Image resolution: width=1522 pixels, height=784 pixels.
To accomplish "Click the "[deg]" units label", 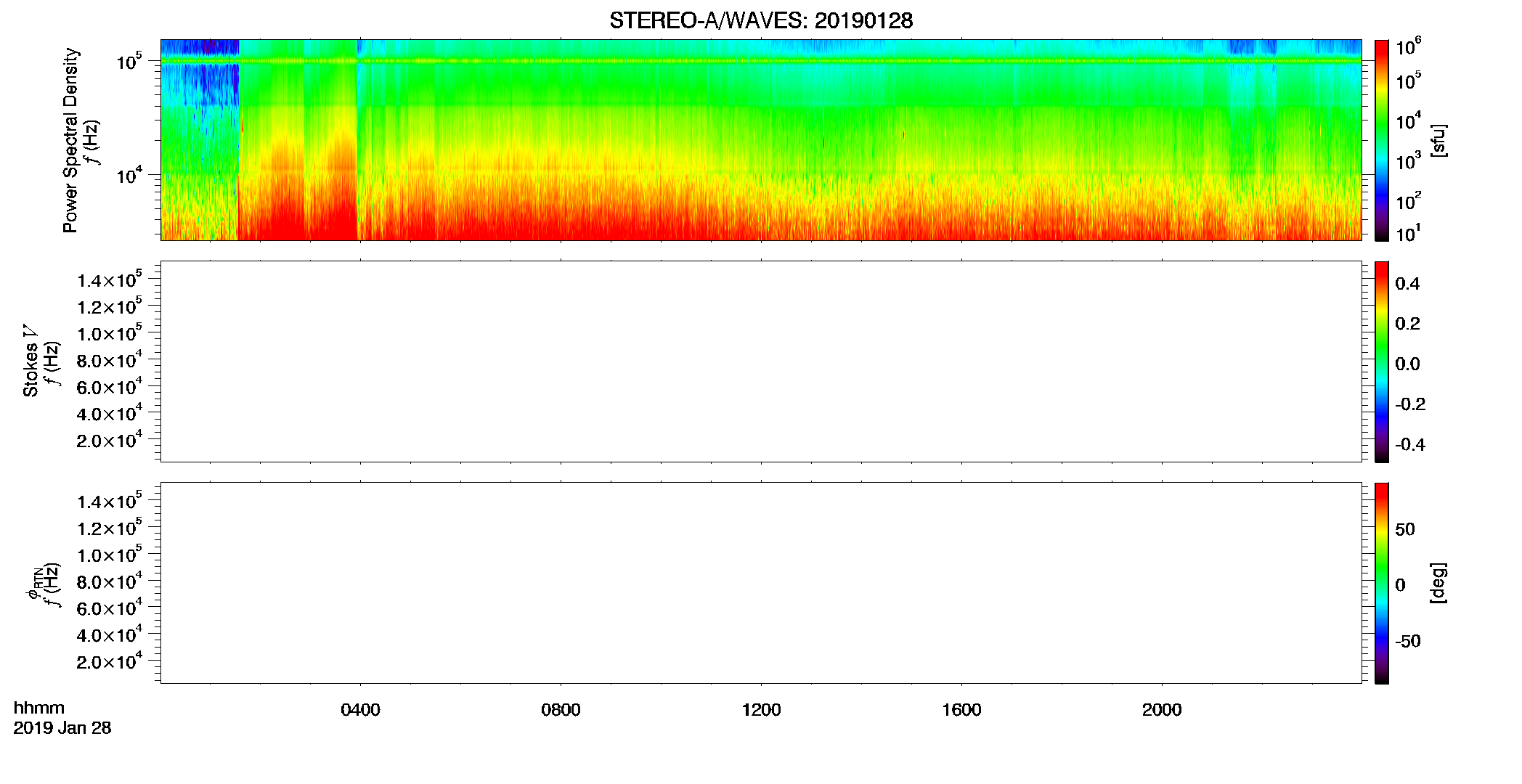I will coord(1438,583).
